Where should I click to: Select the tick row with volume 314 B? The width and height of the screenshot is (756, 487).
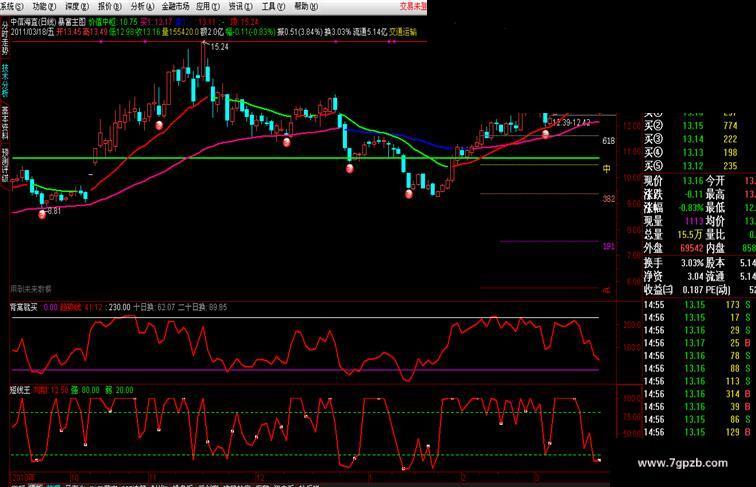click(697, 394)
